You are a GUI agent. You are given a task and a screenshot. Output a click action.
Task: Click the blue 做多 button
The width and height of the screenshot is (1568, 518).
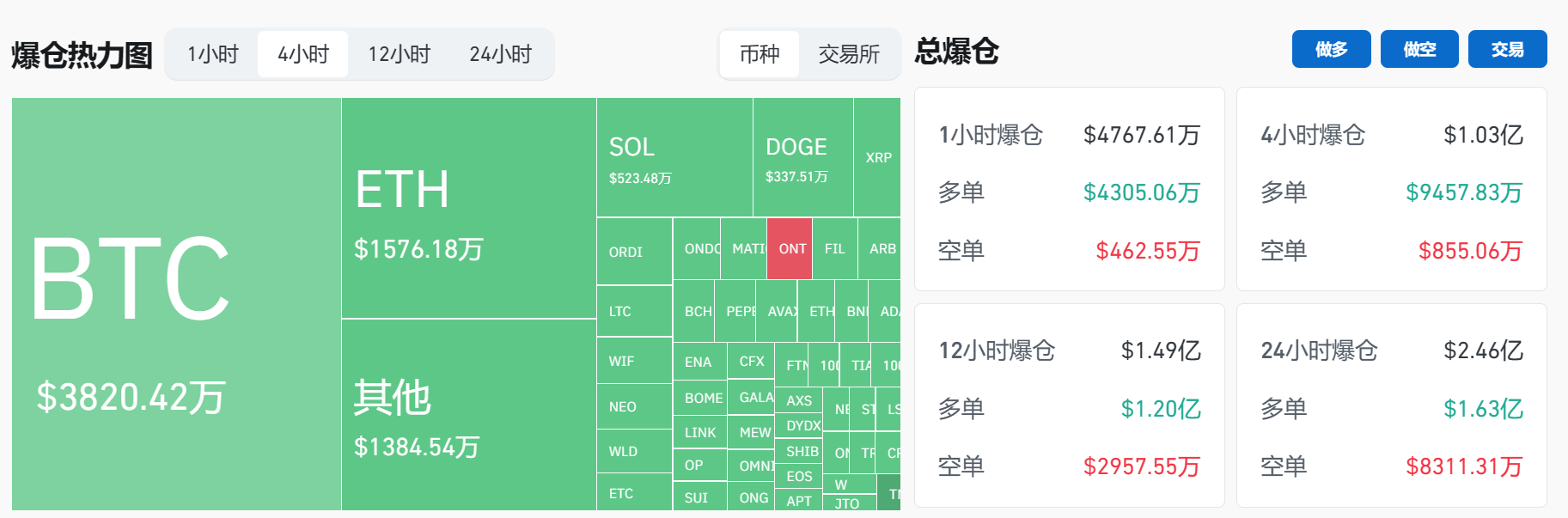coord(1331,49)
